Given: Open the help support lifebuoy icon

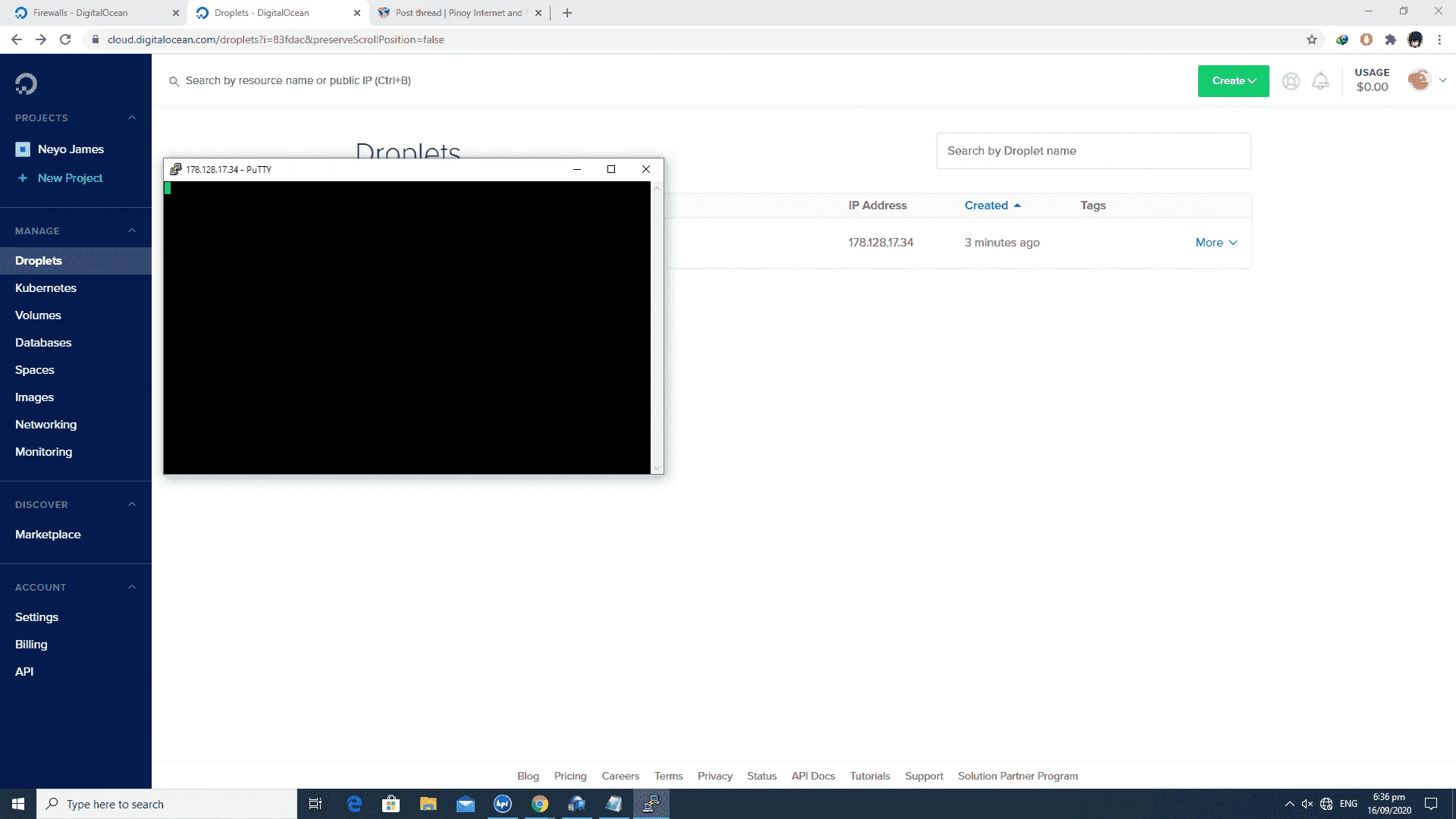Looking at the screenshot, I should pyautogui.click(x=1291, y=81).
